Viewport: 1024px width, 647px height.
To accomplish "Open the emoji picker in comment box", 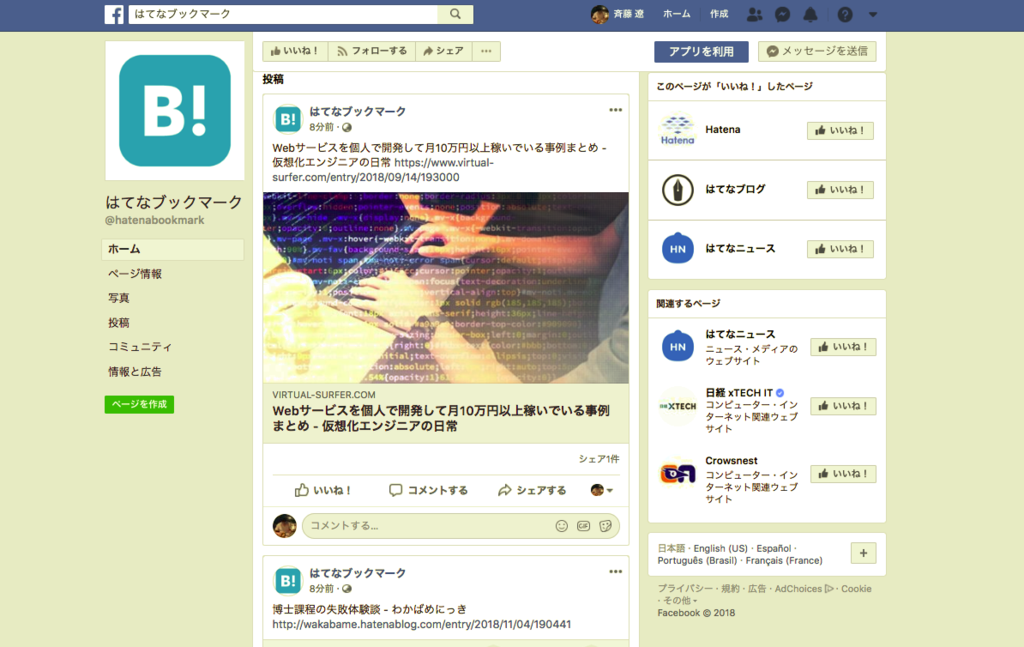I will 562,526.
